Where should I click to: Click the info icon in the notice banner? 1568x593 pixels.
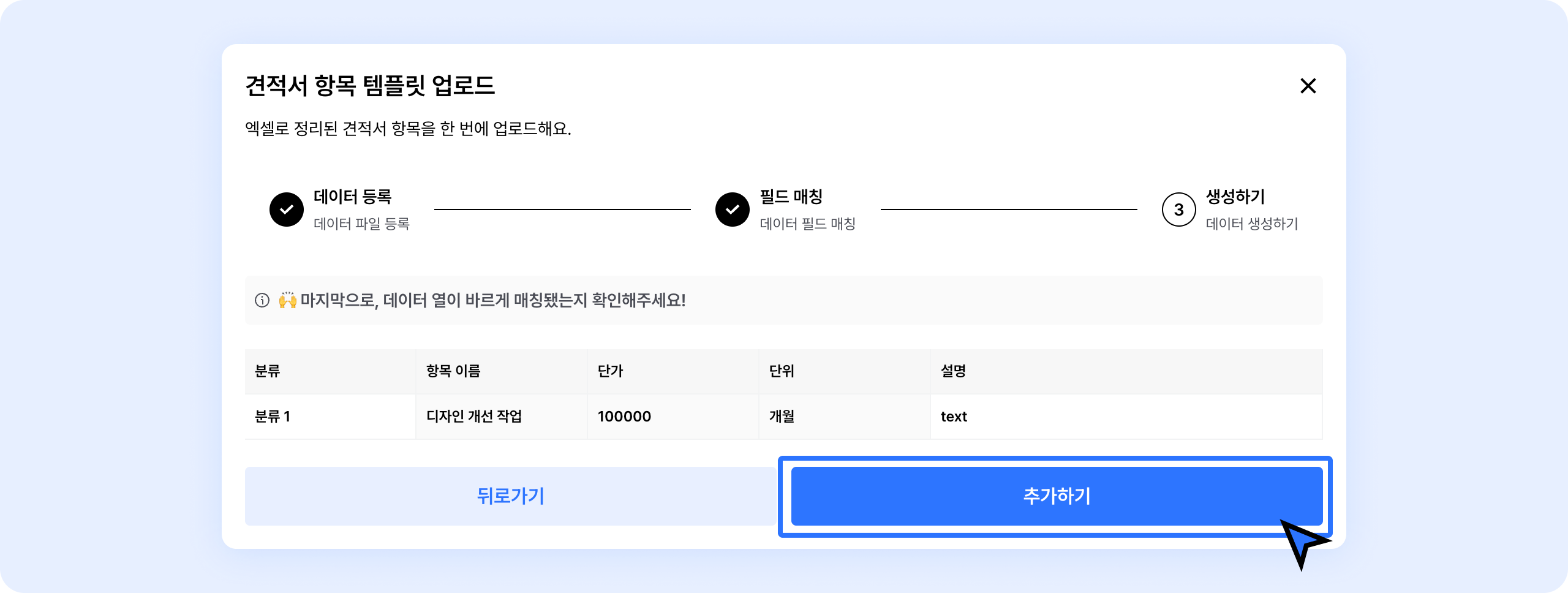(262, 300)
